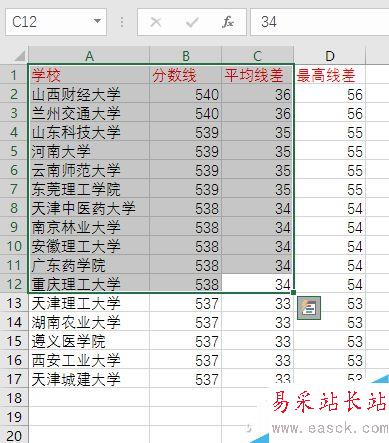Click 36 in 兰州交通大学 row column C

click(257, 113)
